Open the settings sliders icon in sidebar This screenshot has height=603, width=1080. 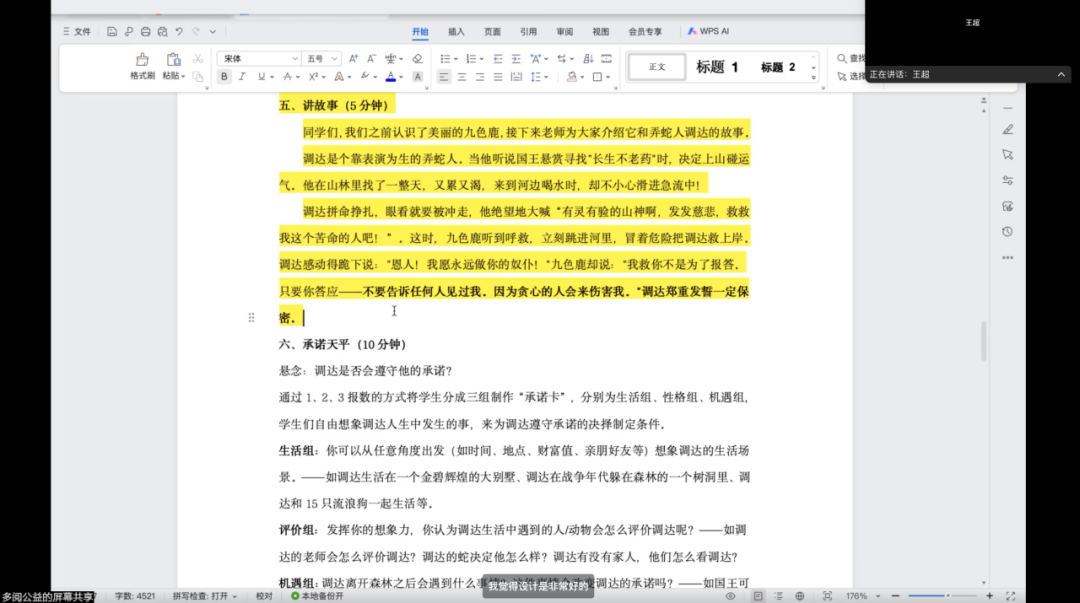tap(1008, 181)
